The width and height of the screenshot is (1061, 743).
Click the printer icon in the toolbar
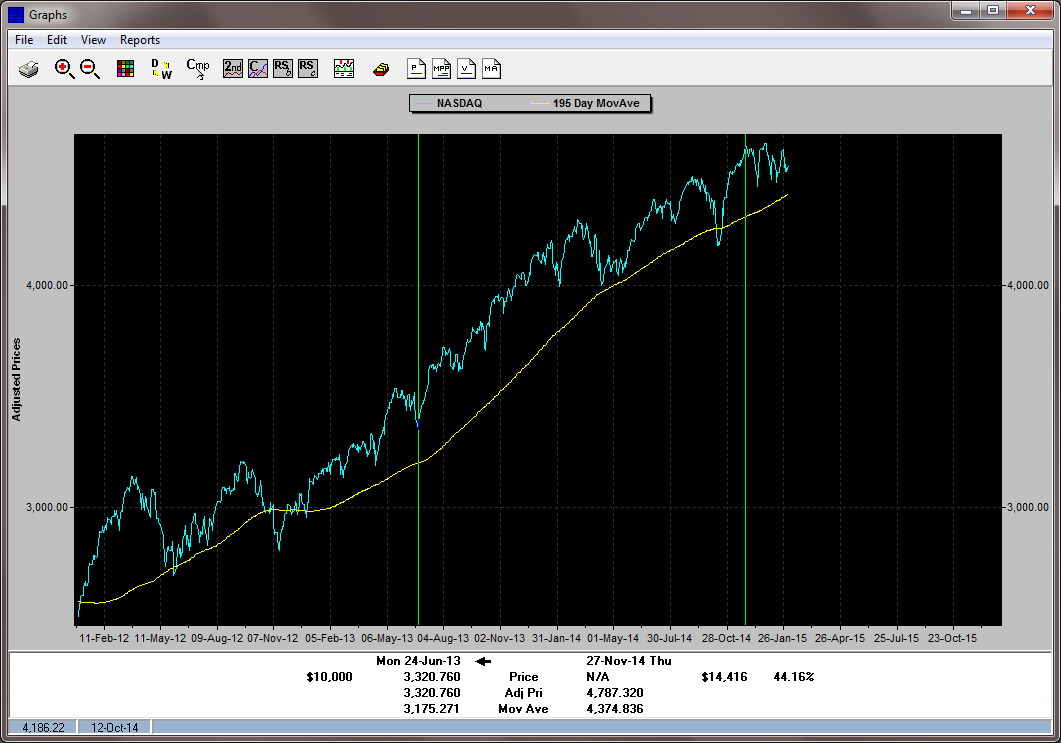pos(28,69)
